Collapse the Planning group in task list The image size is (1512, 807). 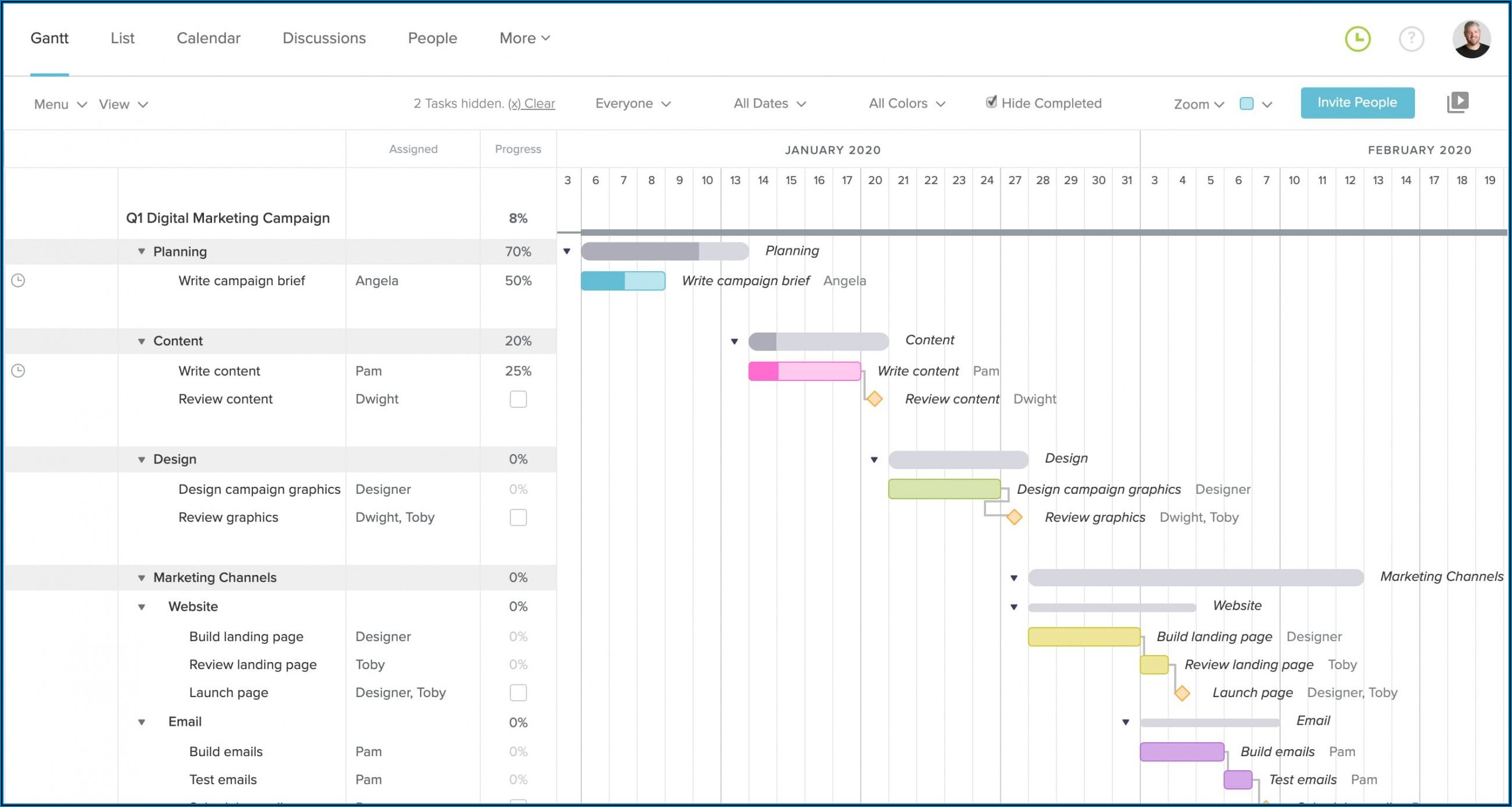(x=141, y=252)
